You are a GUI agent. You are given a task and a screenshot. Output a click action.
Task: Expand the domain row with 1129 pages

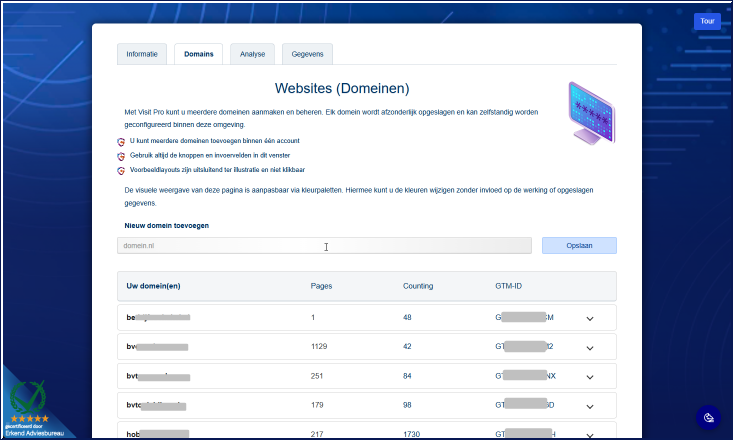click(x=590, y=347)
